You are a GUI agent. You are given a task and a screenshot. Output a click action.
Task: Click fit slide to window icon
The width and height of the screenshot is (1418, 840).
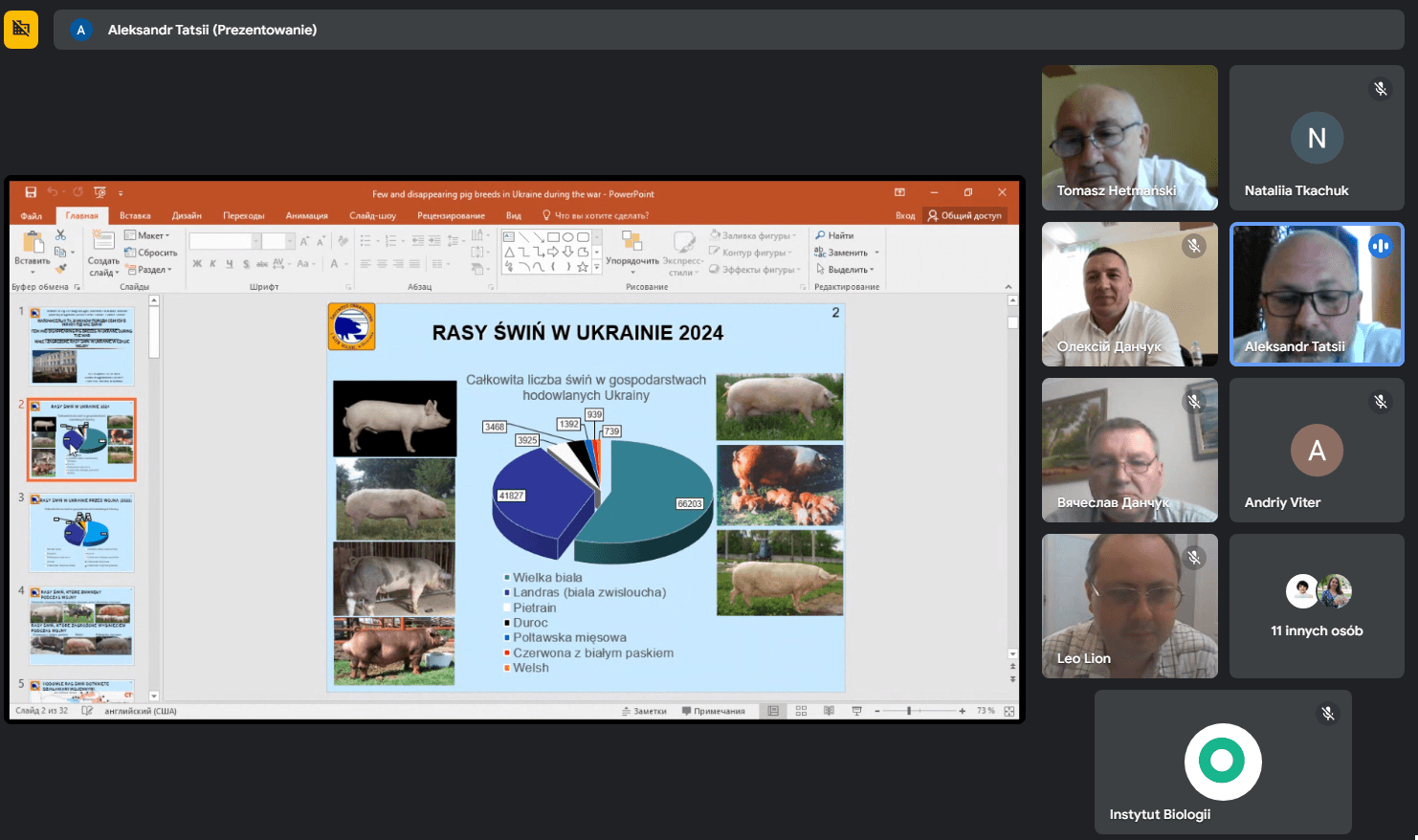click(1009, 711)
